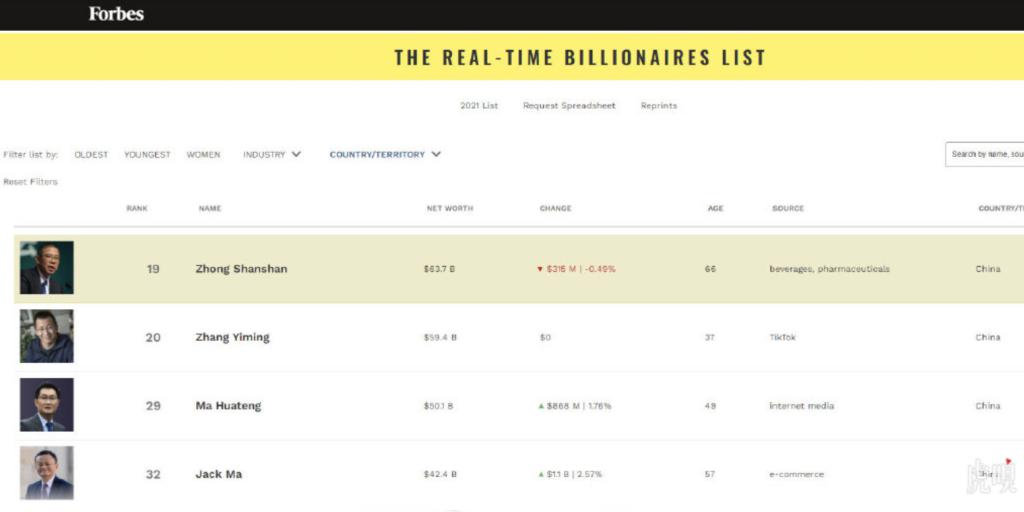Sort by Rank column header

(x=137, y=208)
